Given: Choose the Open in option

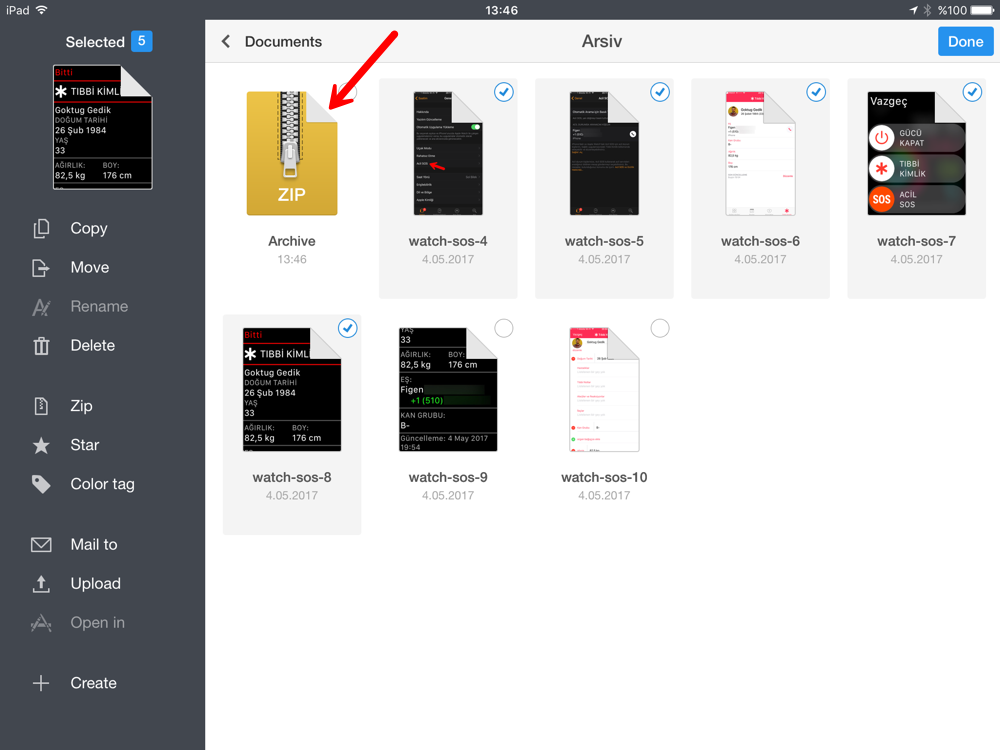Looking at the screenshot, I should (x=97, y=623).
